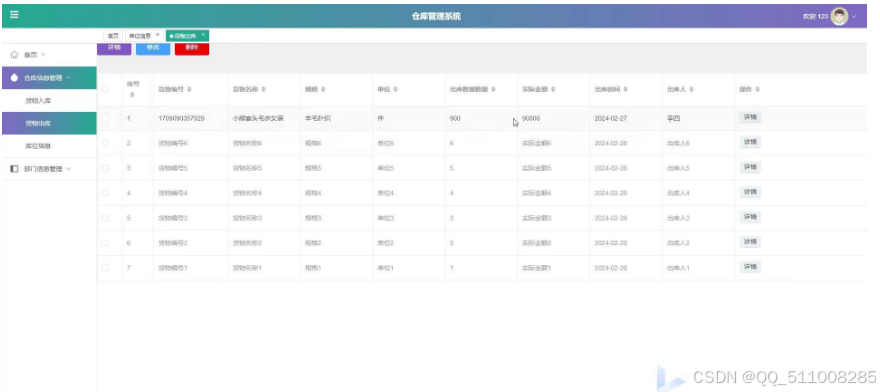Open 详情 for the 出库人6 row
The image size is (880, 392).
pos(750,142)
